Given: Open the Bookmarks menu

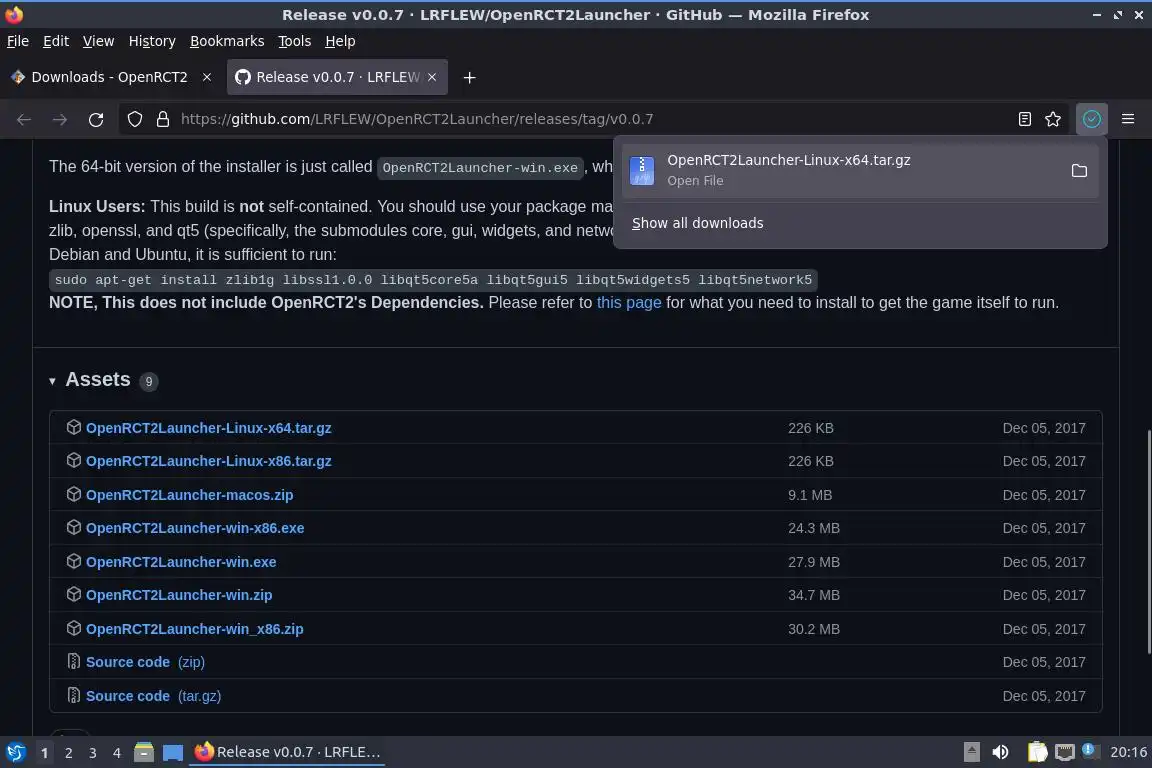Looking at the screenshot, I should click(227, 41).
